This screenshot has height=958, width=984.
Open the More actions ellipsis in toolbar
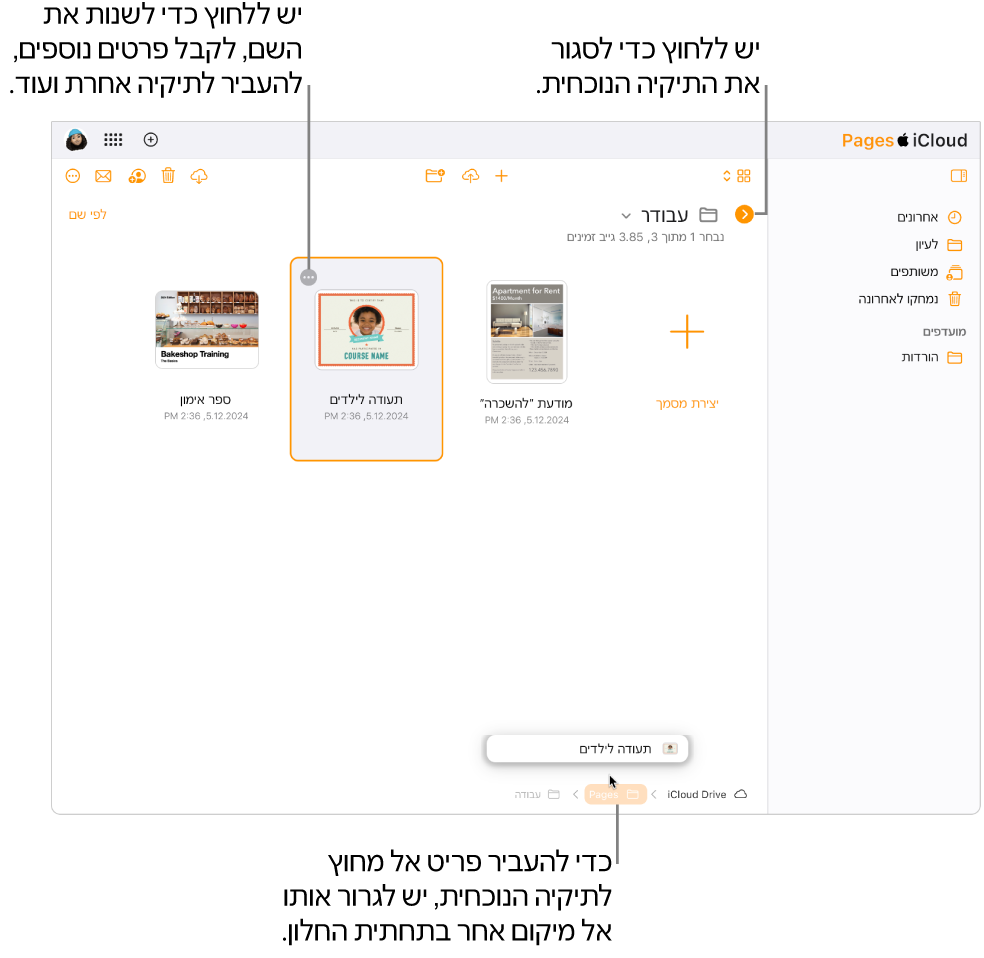click(73, 176)
